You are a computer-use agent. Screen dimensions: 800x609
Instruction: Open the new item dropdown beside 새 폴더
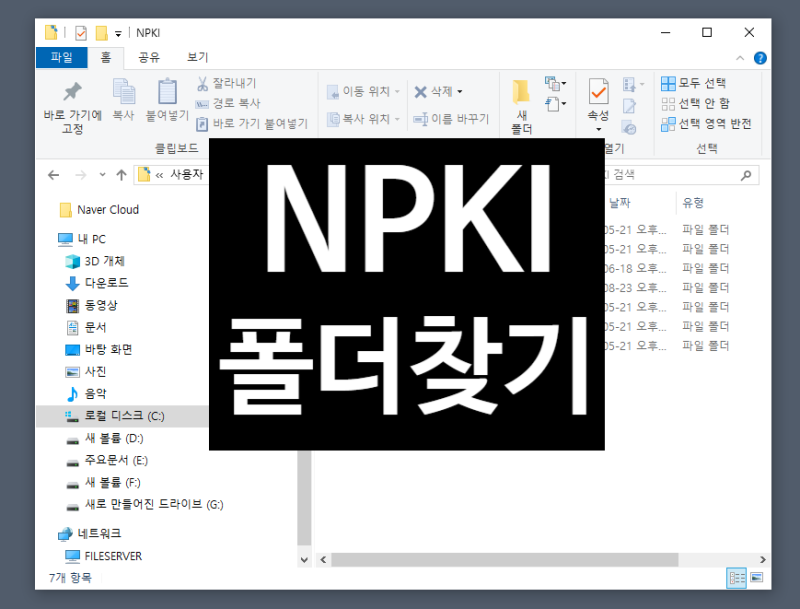(555, 83)
